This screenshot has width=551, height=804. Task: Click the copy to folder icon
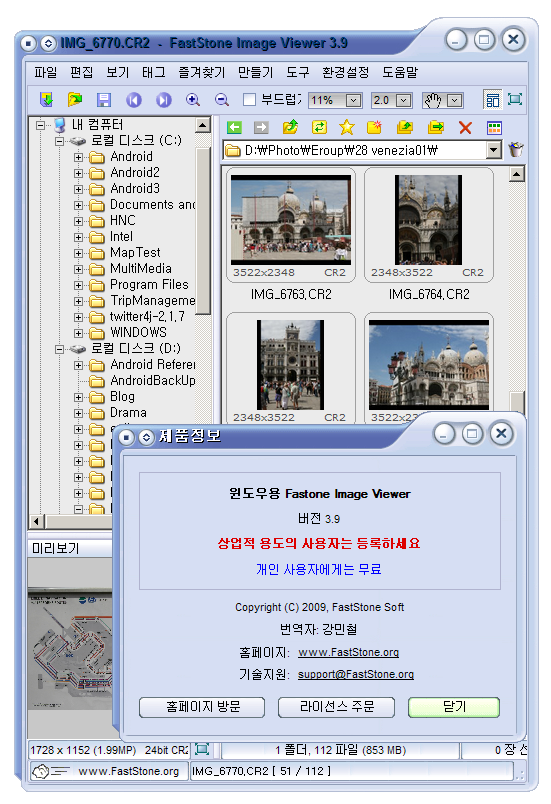(405, 127)
